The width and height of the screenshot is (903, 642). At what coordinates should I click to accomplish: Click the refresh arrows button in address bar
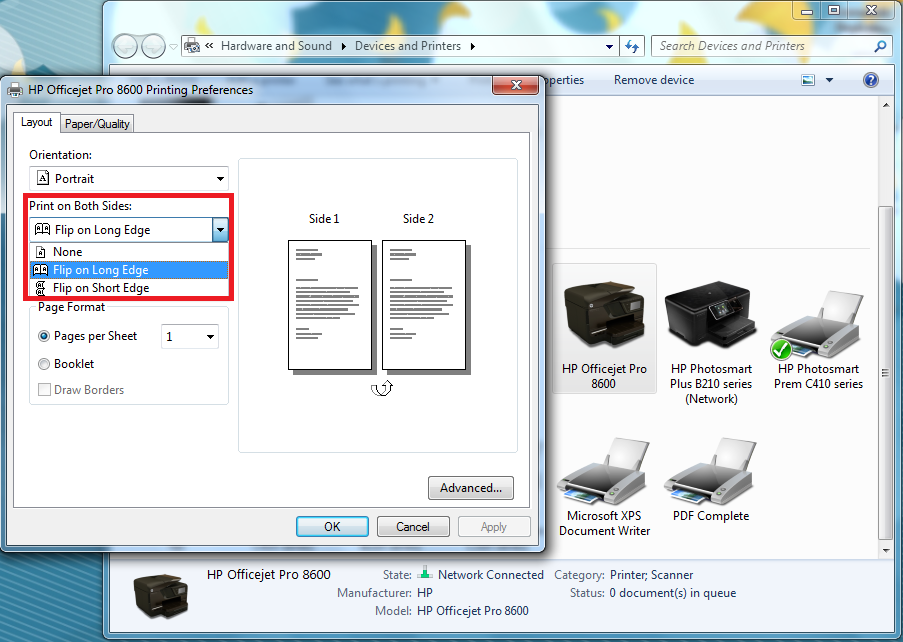pos(632,46)
